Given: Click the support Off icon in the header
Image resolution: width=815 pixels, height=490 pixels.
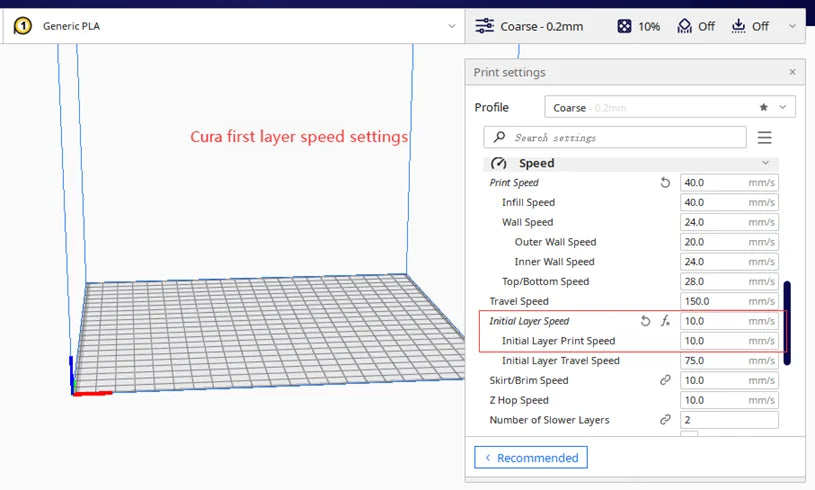Looking at the screenshot, I should [x=685, y=26].
